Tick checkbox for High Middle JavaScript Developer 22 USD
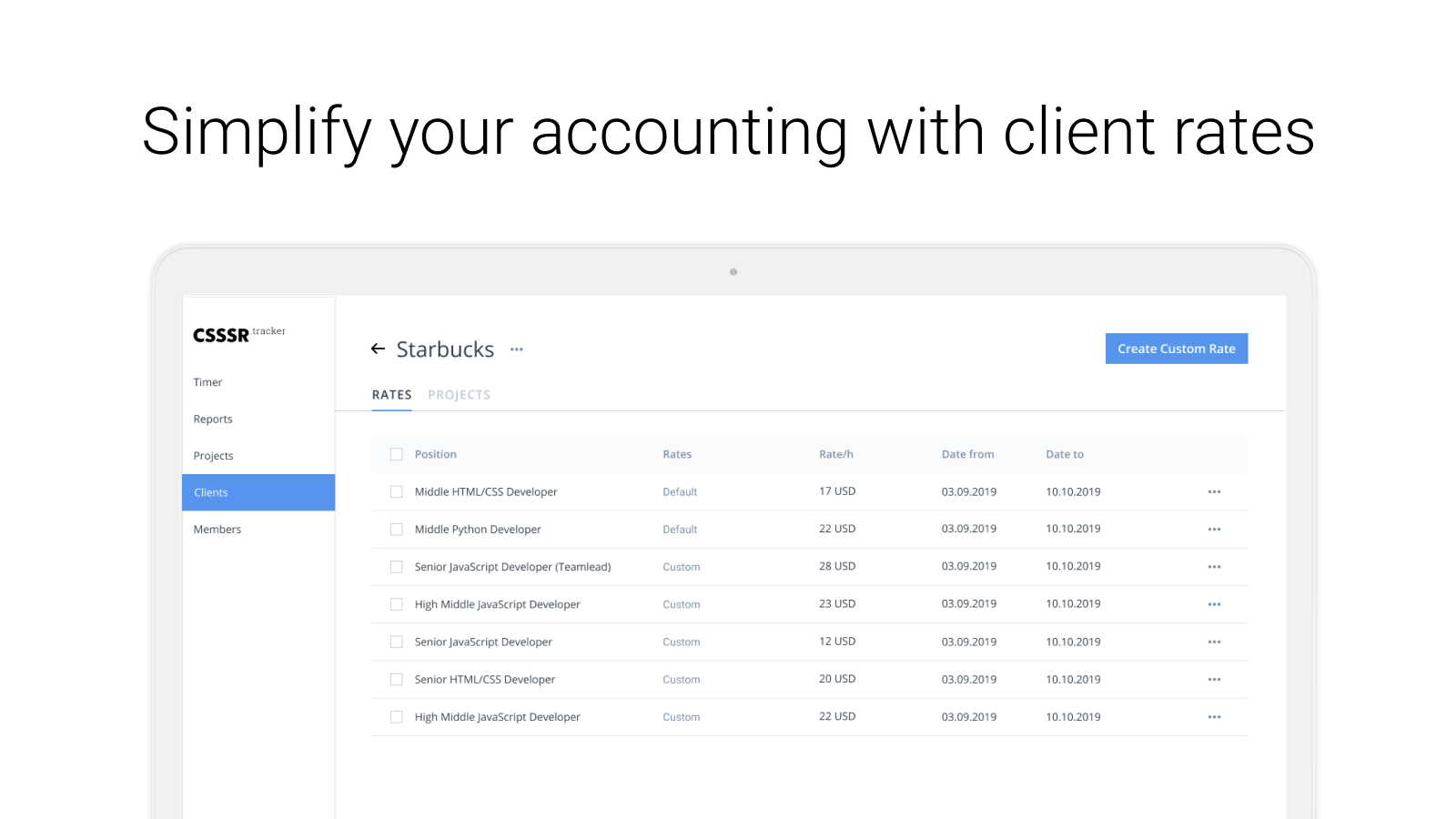Image resolution: width=1456 pixels, height=819 pixels. tap(397, 717)
